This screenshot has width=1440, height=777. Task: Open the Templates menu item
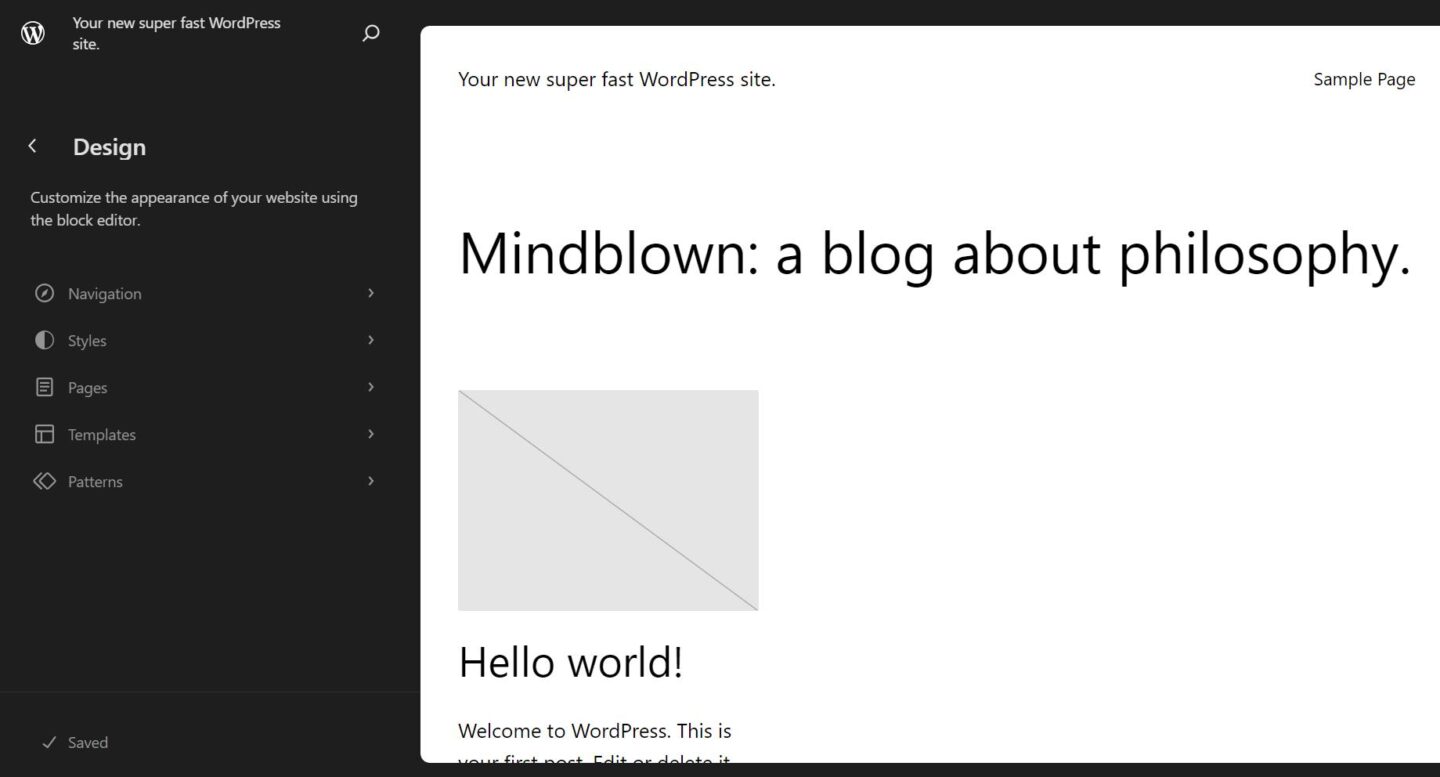(205, 434)
